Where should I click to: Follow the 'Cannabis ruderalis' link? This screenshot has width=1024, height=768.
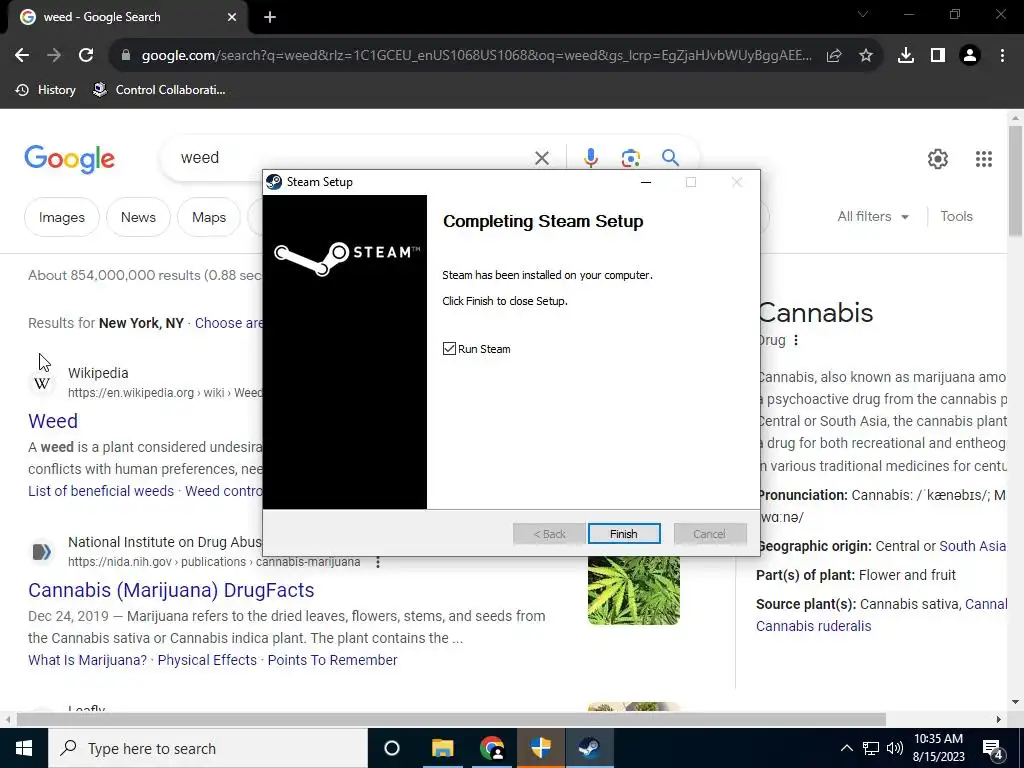[x=813, y=626]
